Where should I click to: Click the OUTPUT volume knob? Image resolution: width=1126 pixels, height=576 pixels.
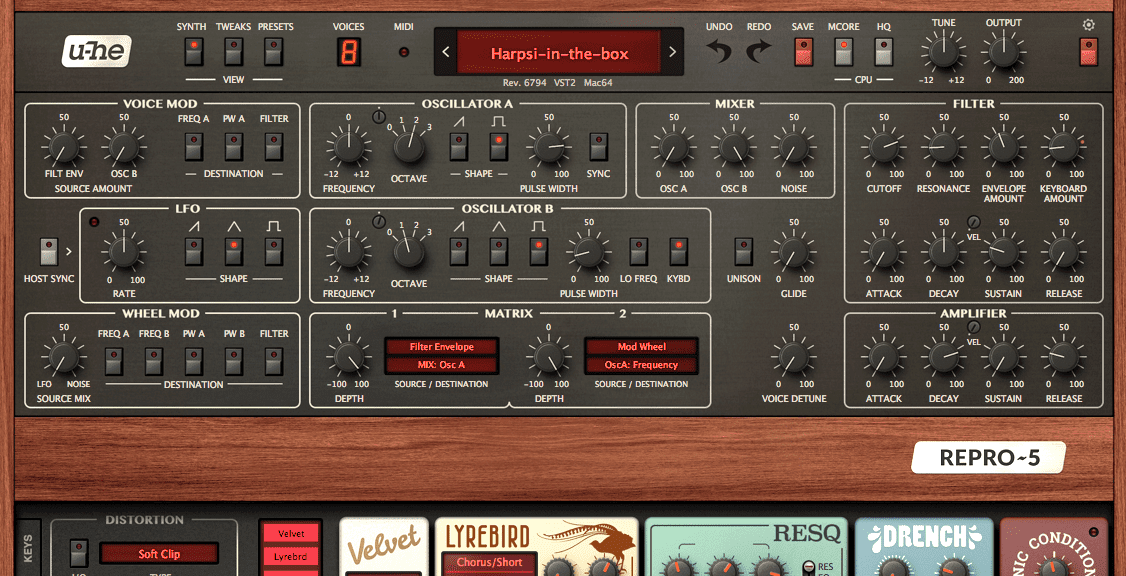[1003, 52]
